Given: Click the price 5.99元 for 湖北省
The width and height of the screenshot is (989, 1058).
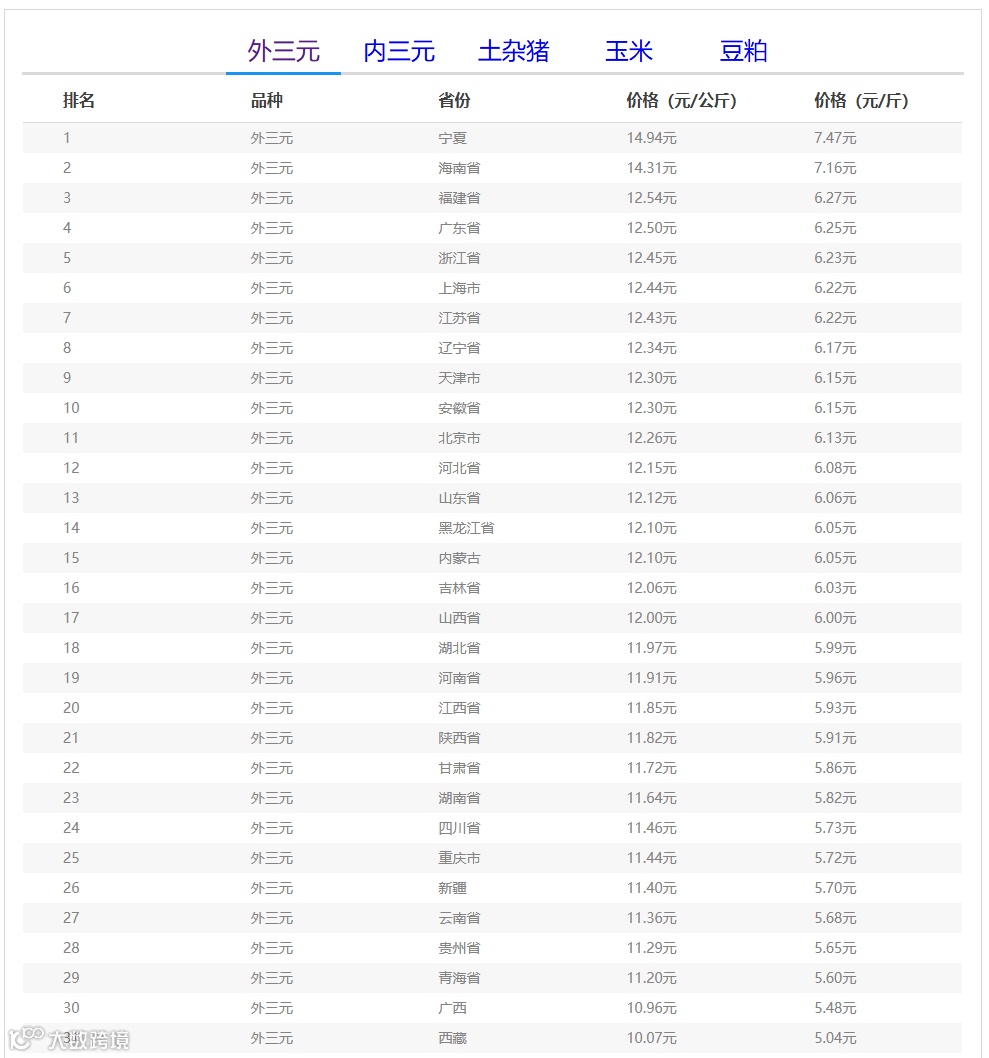Looking at the screenshot, I should (835, 648).
